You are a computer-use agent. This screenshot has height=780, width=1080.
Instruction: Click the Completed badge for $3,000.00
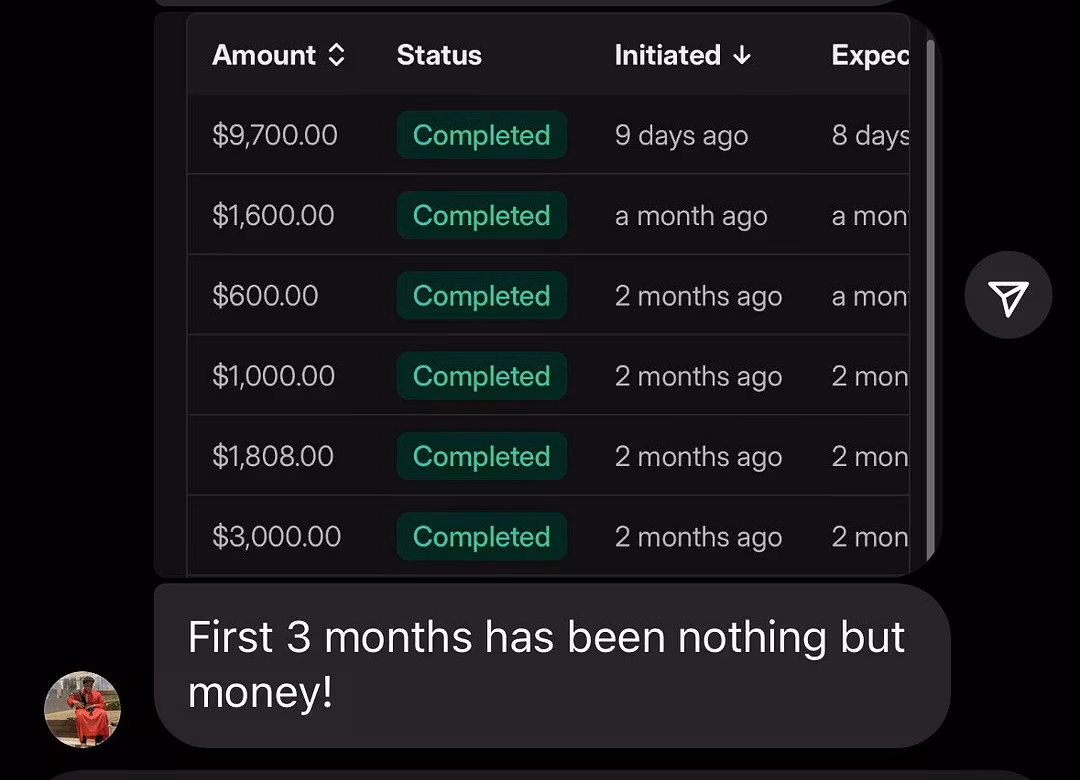[x=481, y=537]
